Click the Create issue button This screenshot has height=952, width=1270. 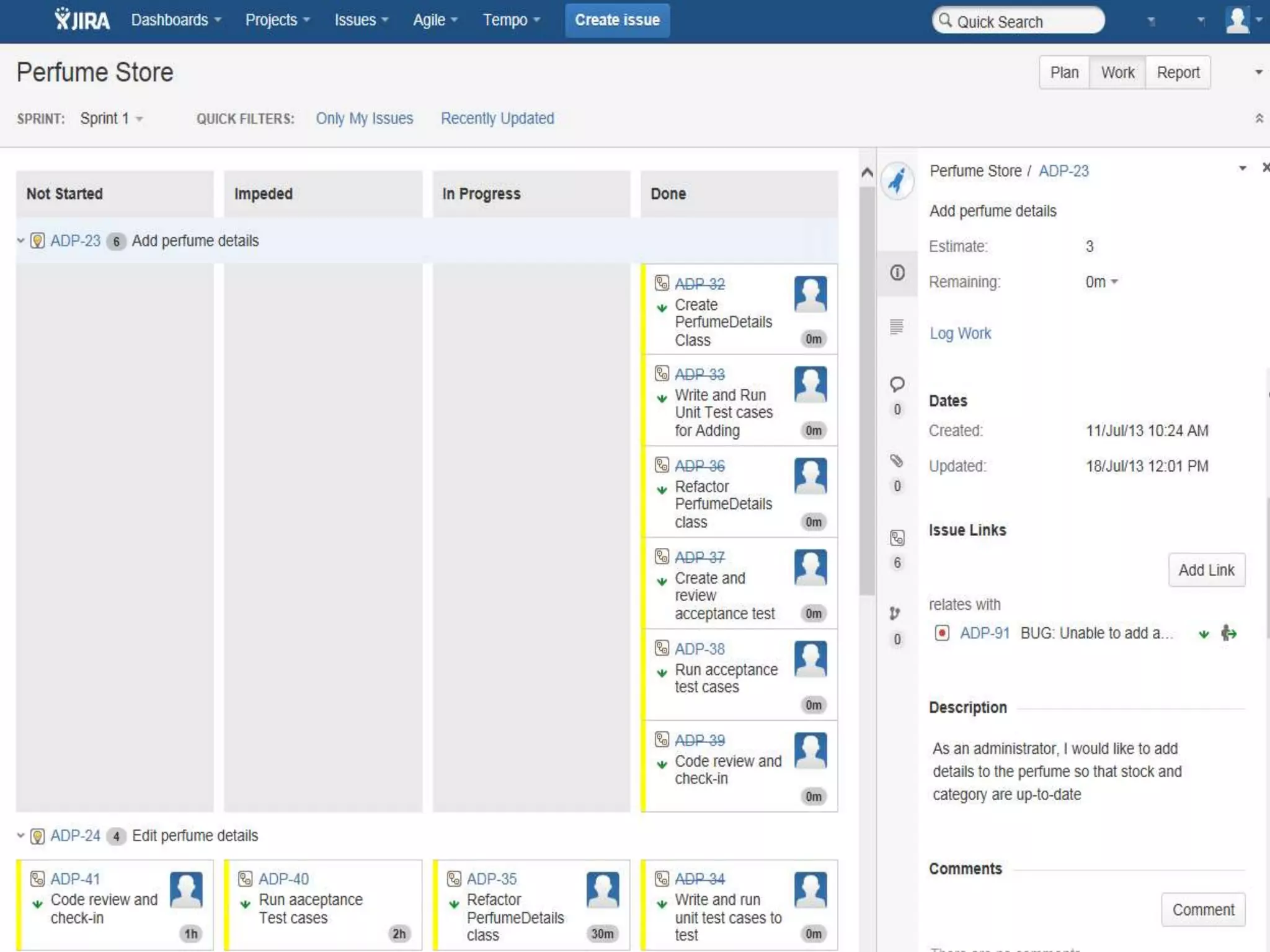click(x=617, y=20)
